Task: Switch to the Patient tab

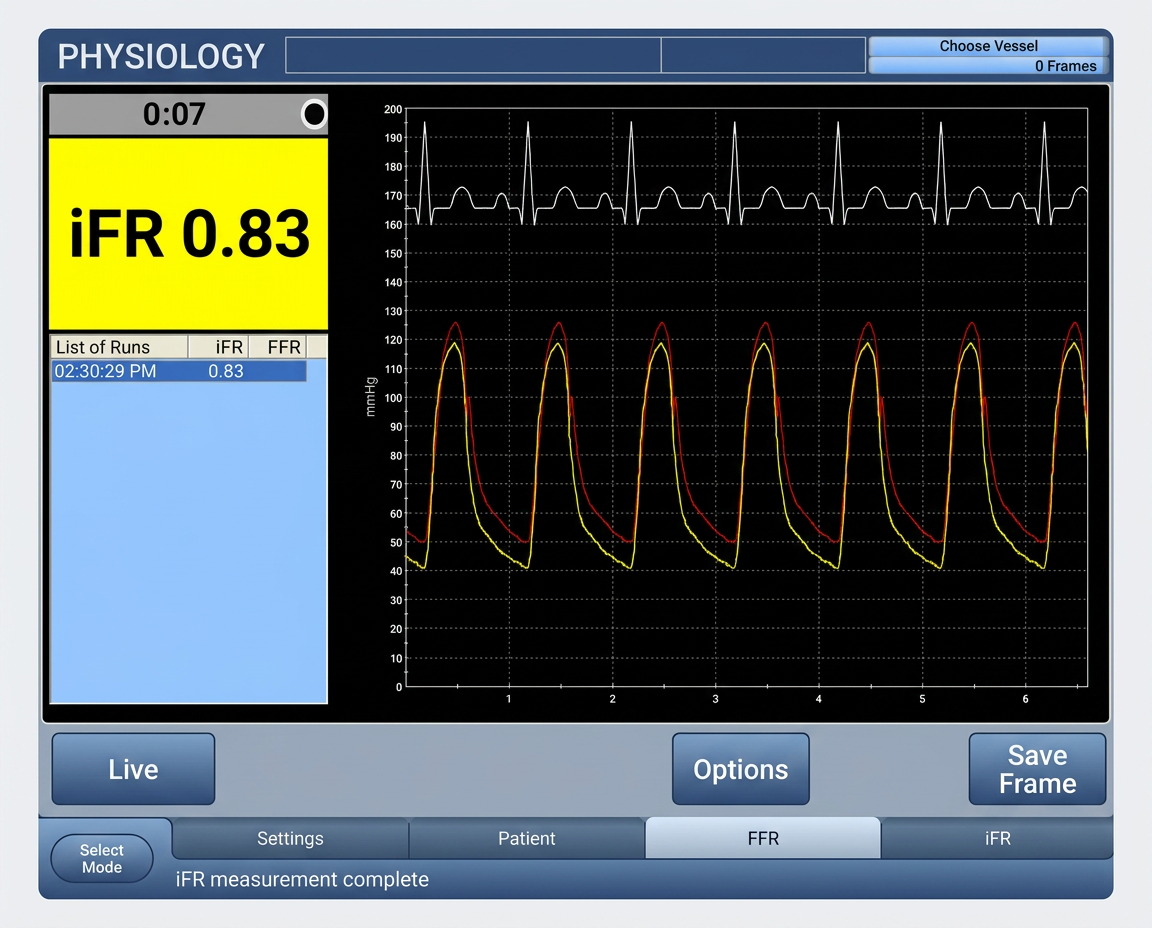Action: [527, 838]
